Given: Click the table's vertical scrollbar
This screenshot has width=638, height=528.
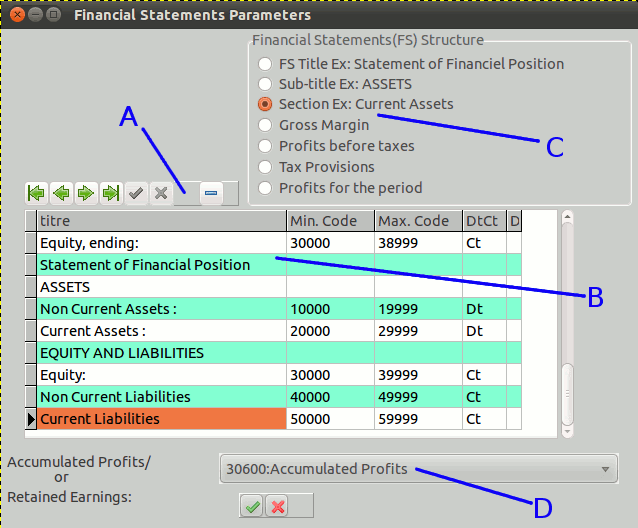Looking at the screenshot, I should point(567,320).
